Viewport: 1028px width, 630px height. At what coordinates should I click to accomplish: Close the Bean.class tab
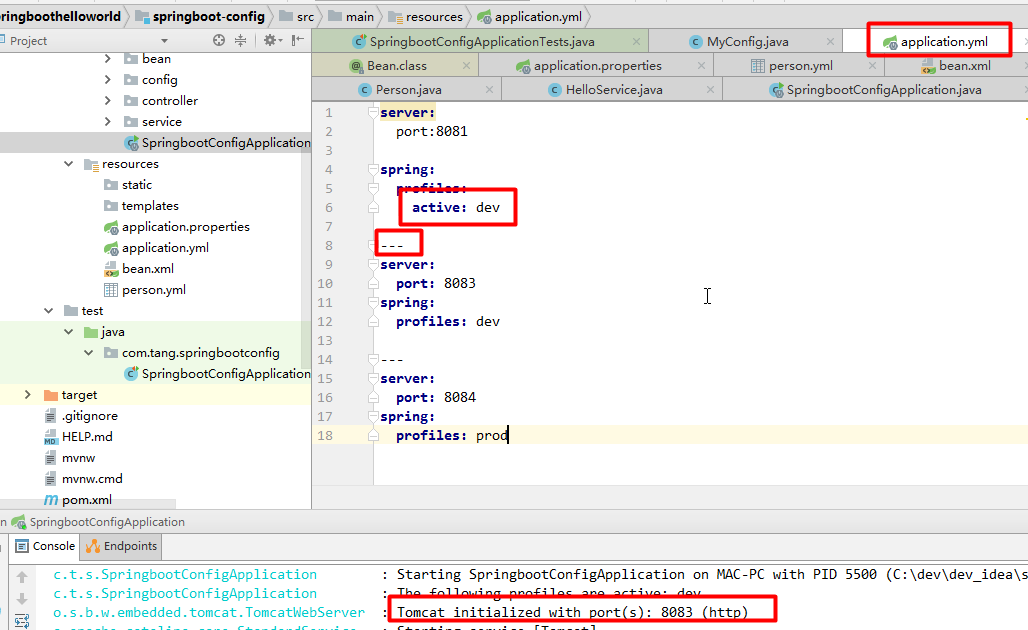[466, 66]
